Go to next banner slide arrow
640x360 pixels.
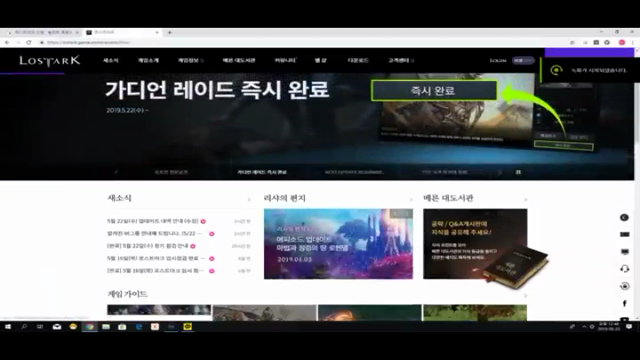point(500,172)
